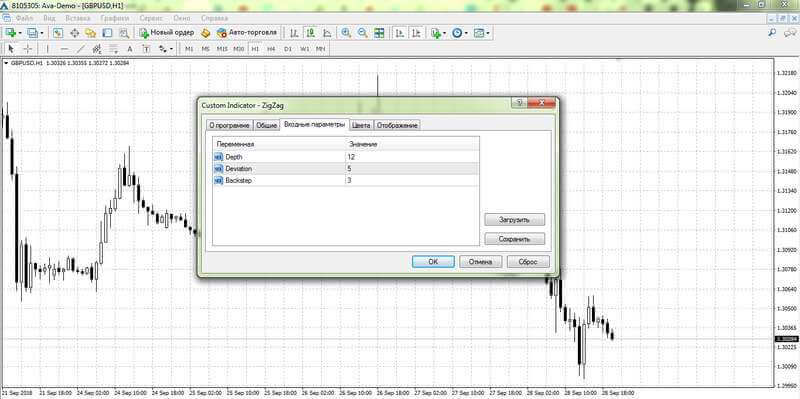Select the Backstep value 3

coord(412,180)
